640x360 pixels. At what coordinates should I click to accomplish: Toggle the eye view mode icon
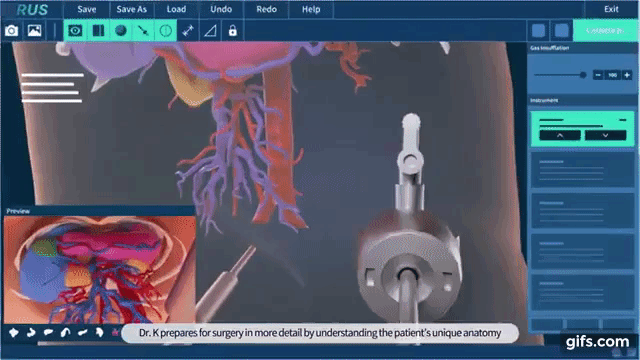point(75,31)
